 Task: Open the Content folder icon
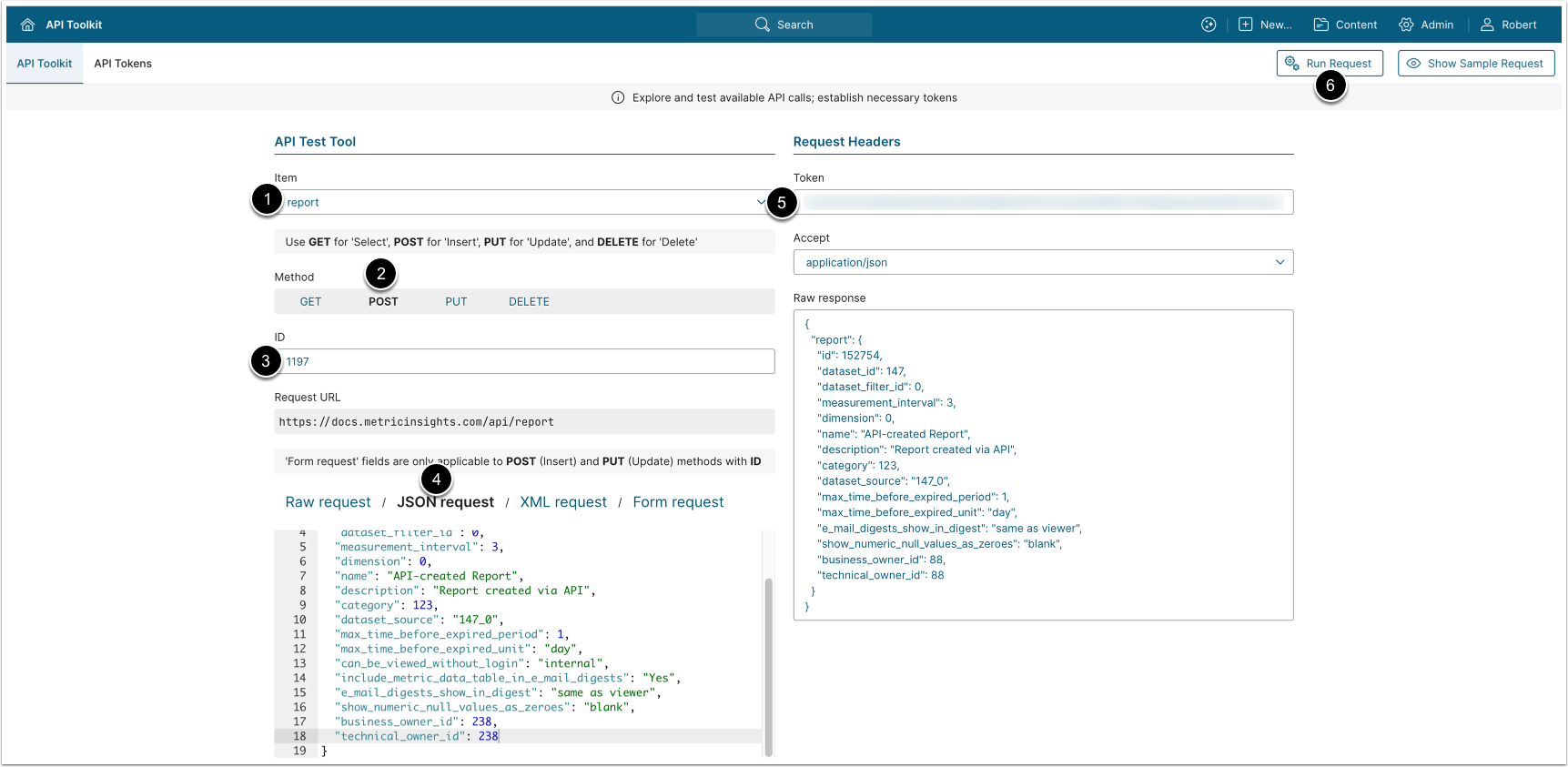click(1320, 25)
